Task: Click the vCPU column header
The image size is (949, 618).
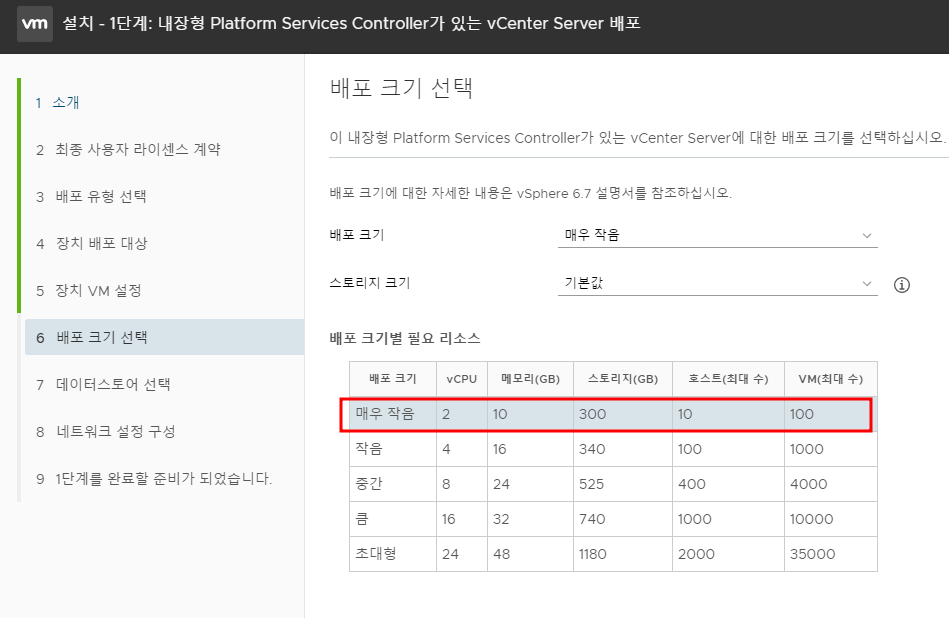Action: click(x=462, y=379)
